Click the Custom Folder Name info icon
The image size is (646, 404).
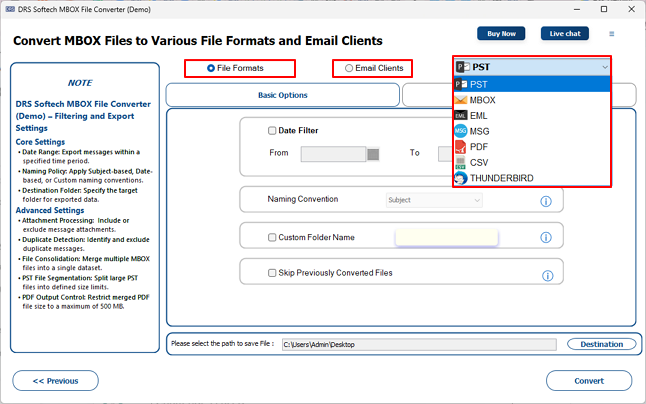click(546, 237)
